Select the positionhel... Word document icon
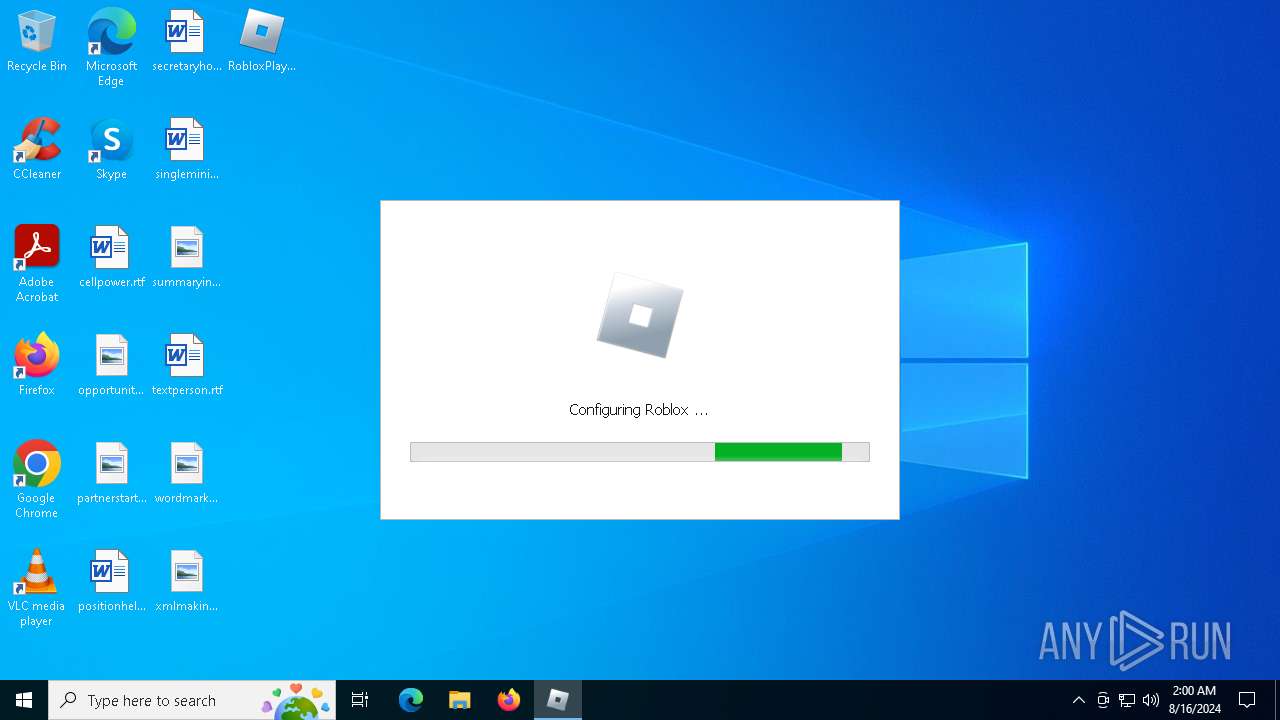The height and width of the screenshot is (720, 1280). pyautogui.click(x=111, y=581)
